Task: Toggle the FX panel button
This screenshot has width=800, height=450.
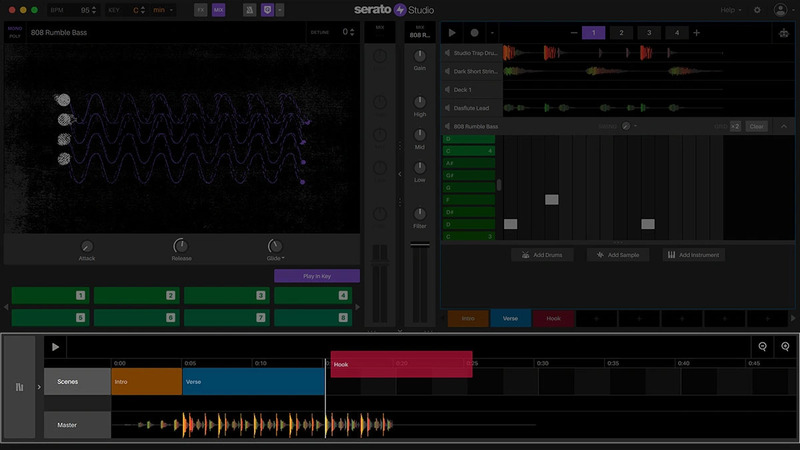Action: coord(201,10)
